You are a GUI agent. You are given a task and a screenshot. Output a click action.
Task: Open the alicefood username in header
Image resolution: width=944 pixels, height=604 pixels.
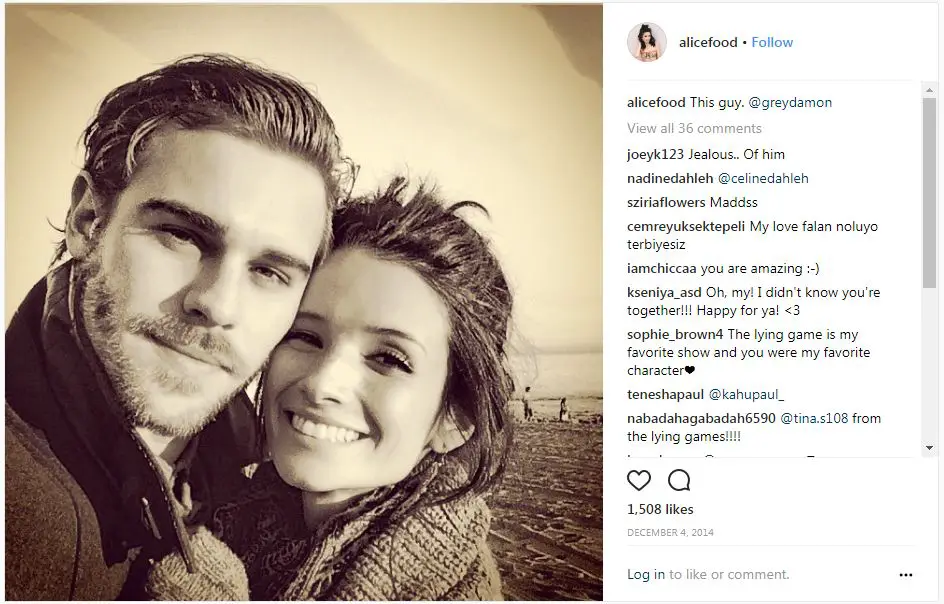[x=708, y=42]
